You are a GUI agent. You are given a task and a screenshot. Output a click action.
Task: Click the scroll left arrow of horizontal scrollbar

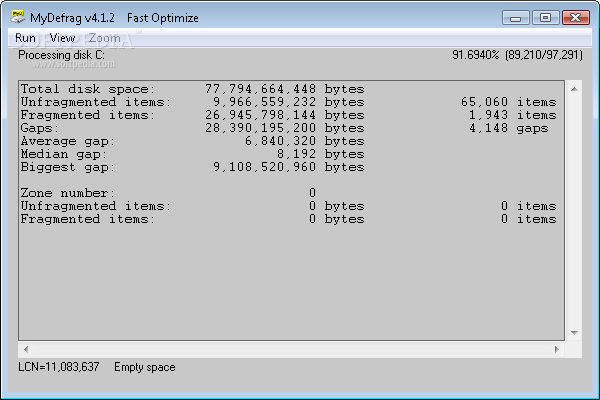pyautogui.click(x=26, y=349)
